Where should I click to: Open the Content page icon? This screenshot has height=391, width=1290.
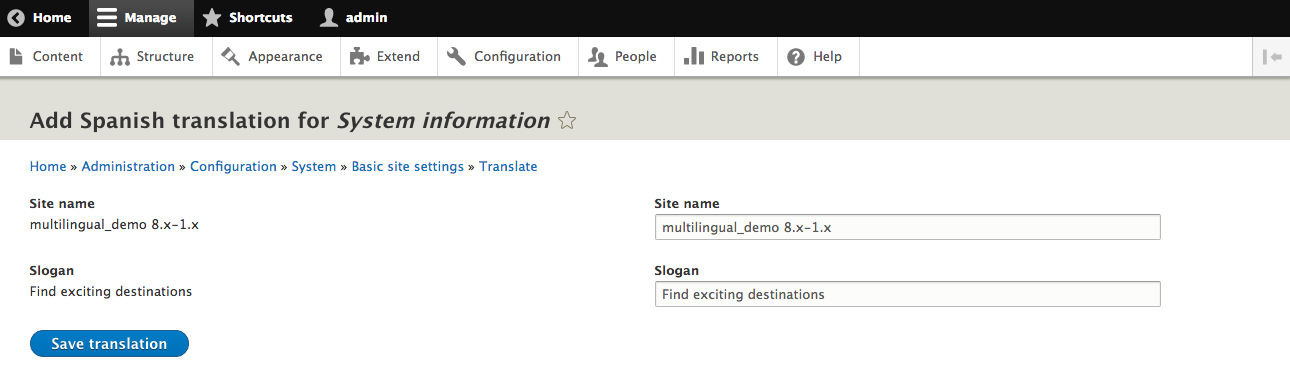pos(16,56)
